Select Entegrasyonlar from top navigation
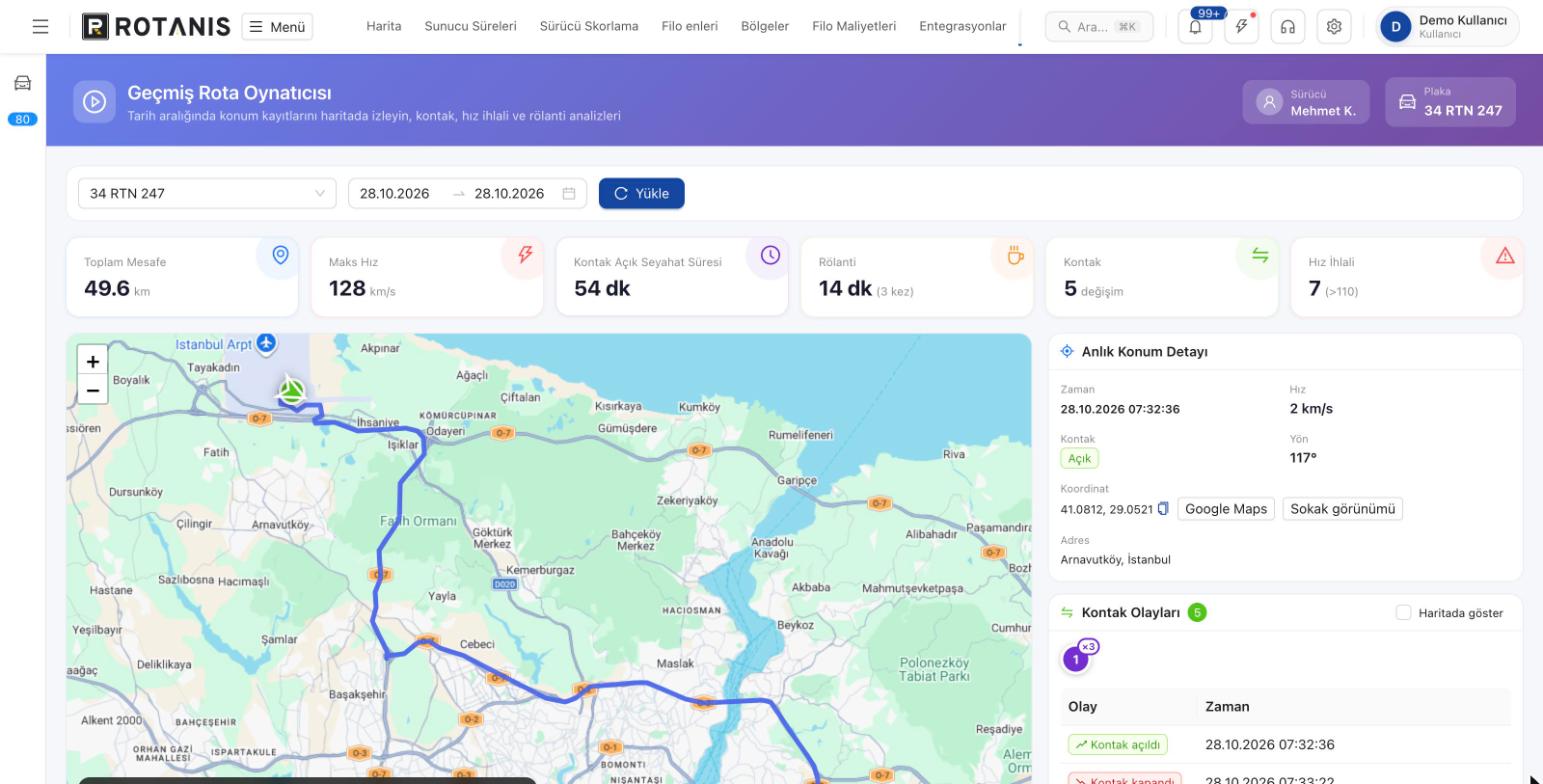This screenshot has width=1543, height=784. 962,26
